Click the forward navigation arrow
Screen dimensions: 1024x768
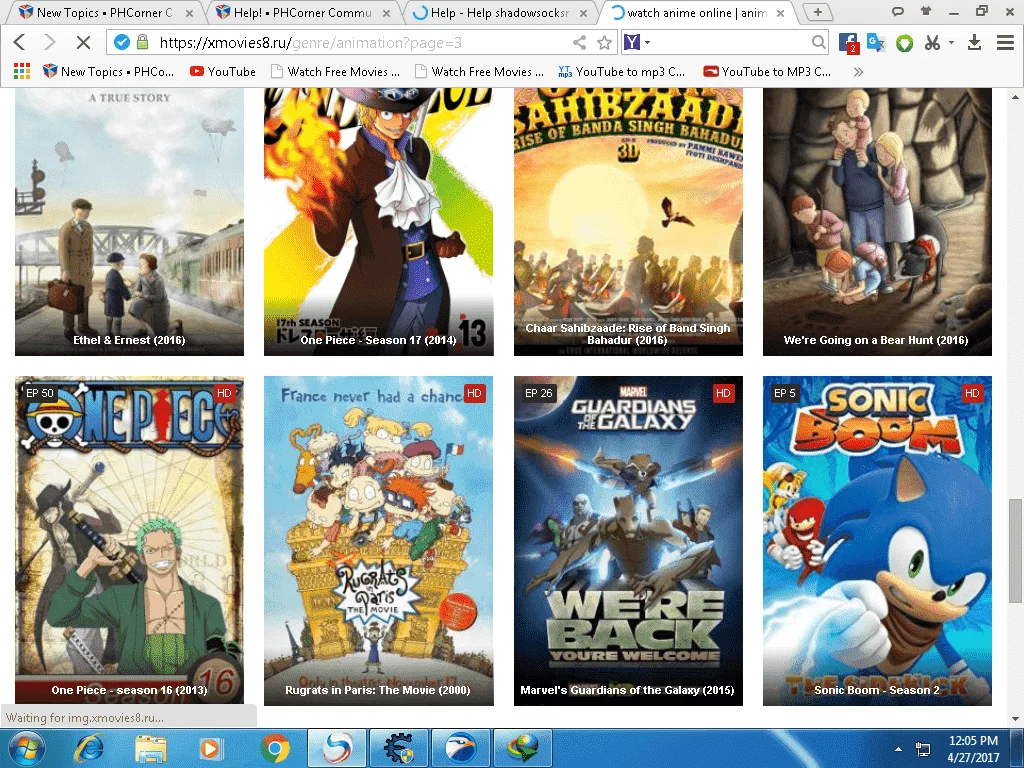(x=50, y=42)
